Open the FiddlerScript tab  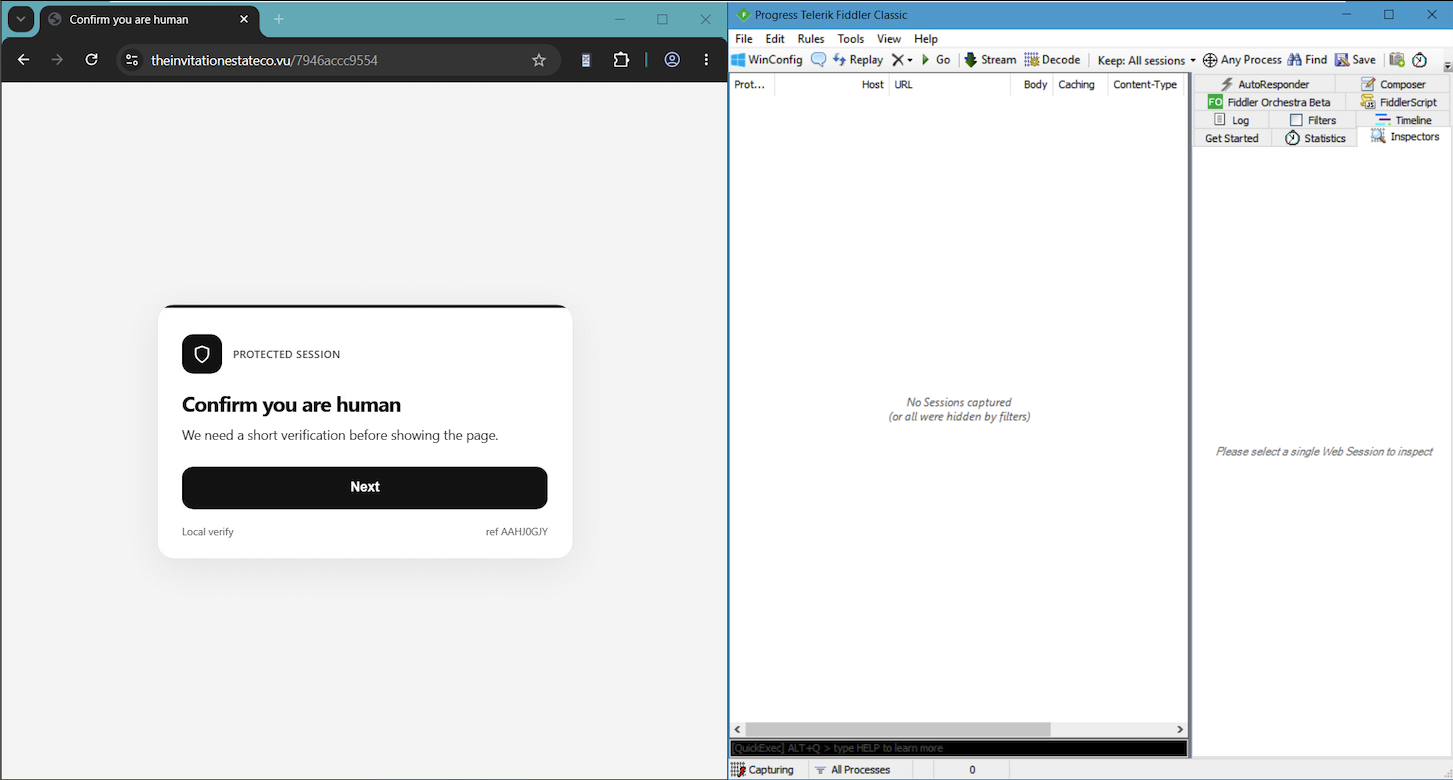[x=1398, y=102]
